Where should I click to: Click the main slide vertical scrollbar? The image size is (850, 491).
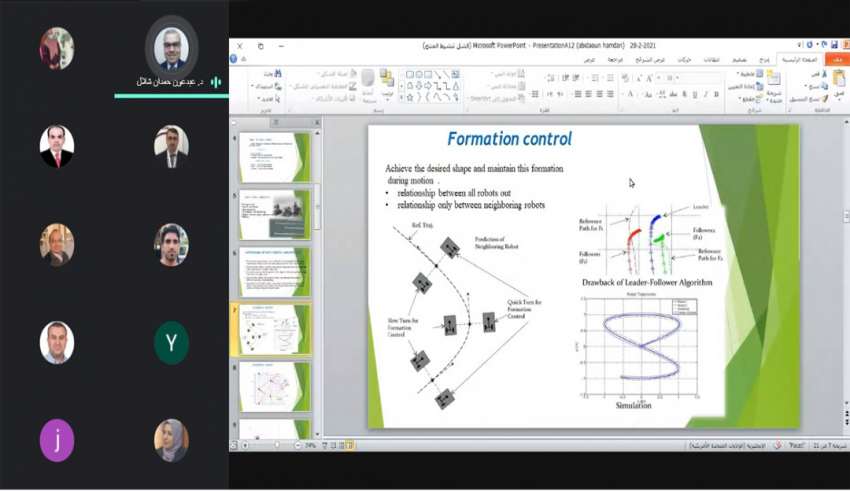point(846,264)
